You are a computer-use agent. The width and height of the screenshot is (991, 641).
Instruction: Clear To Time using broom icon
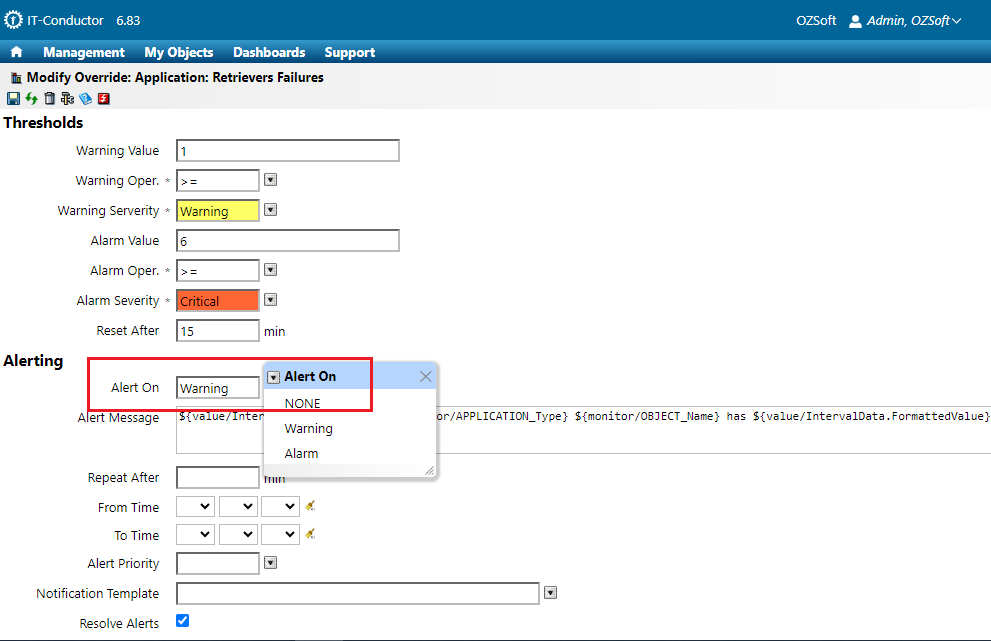click(310, 534)
